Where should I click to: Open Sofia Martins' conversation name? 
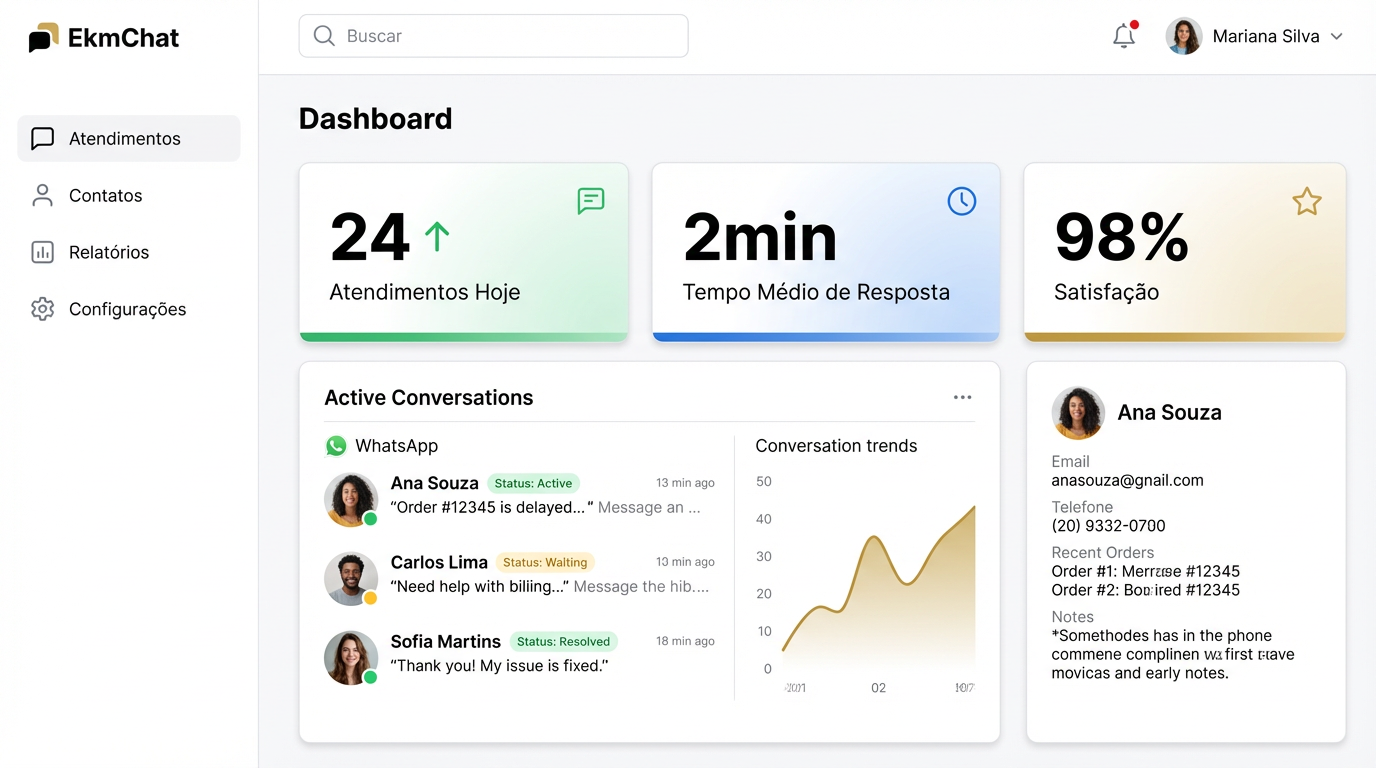click(x=445, y=641)
